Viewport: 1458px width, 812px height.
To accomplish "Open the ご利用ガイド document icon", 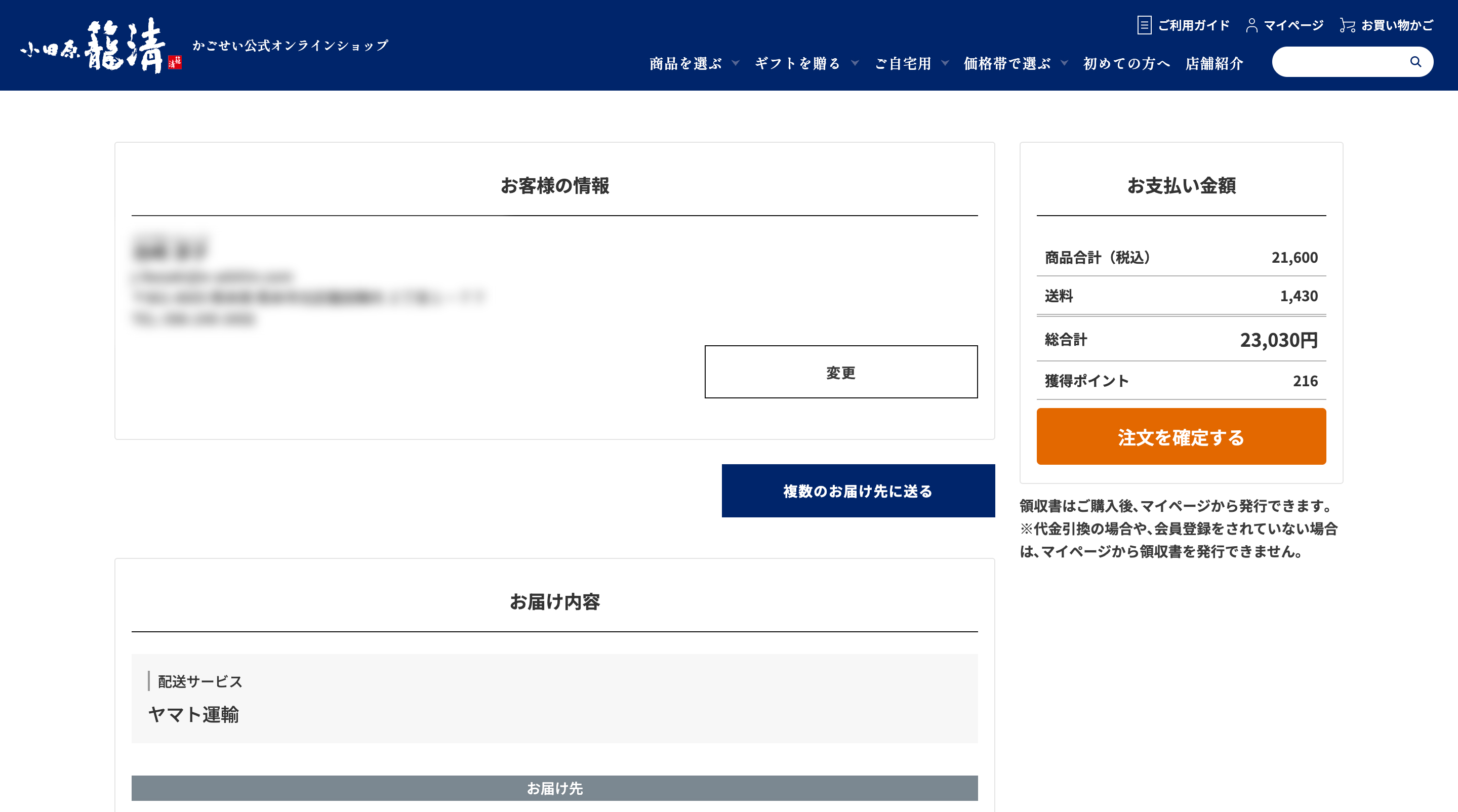I will 1144,25.
